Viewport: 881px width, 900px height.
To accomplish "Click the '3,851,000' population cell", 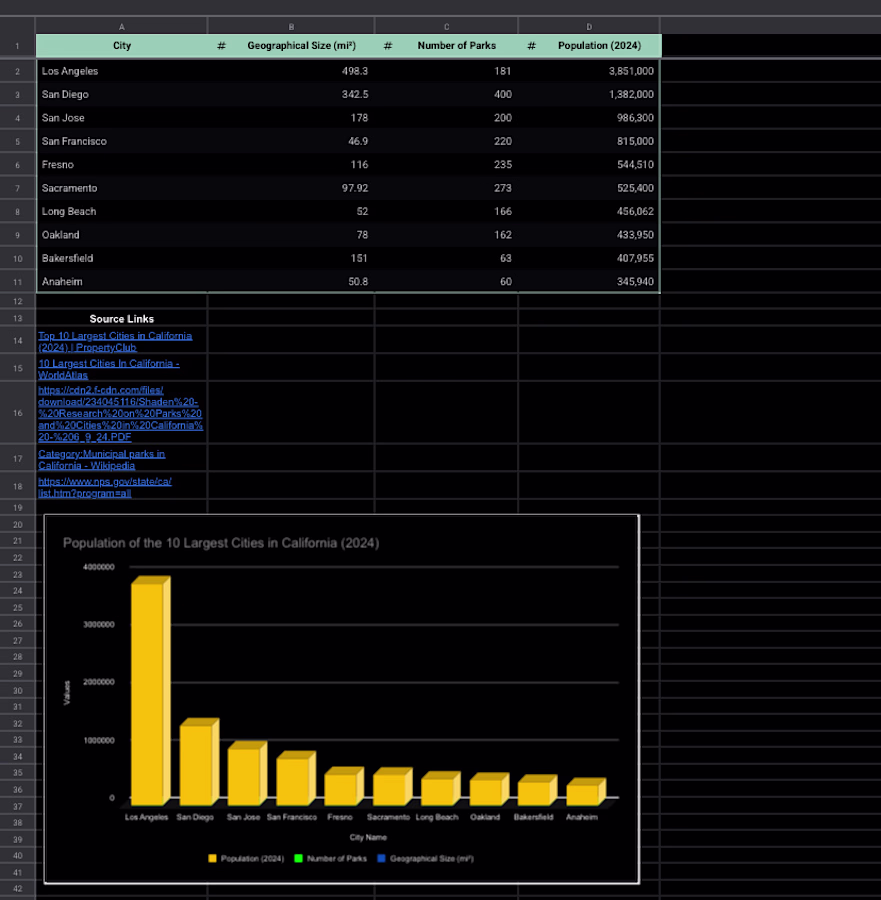I will pyautogui.click(x=589, y=71).
